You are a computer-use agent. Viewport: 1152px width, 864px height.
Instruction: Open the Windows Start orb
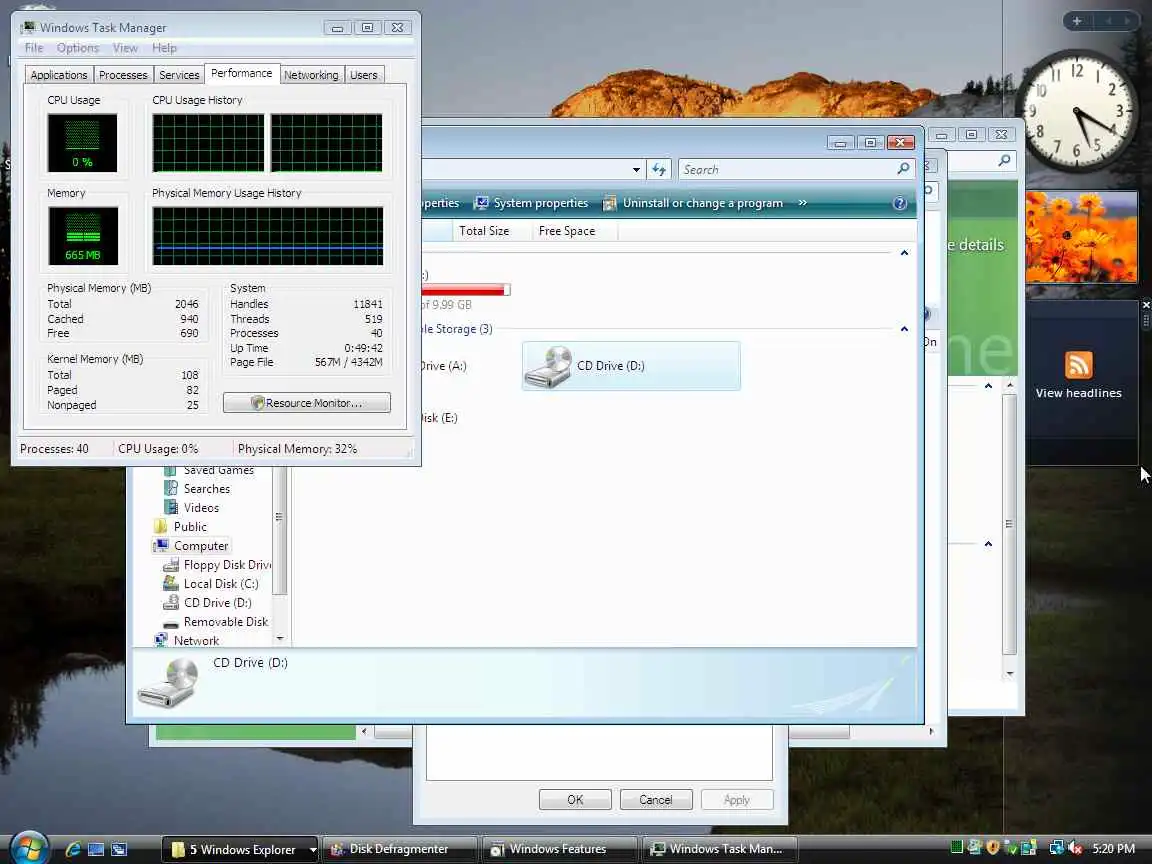click(29, 847)
